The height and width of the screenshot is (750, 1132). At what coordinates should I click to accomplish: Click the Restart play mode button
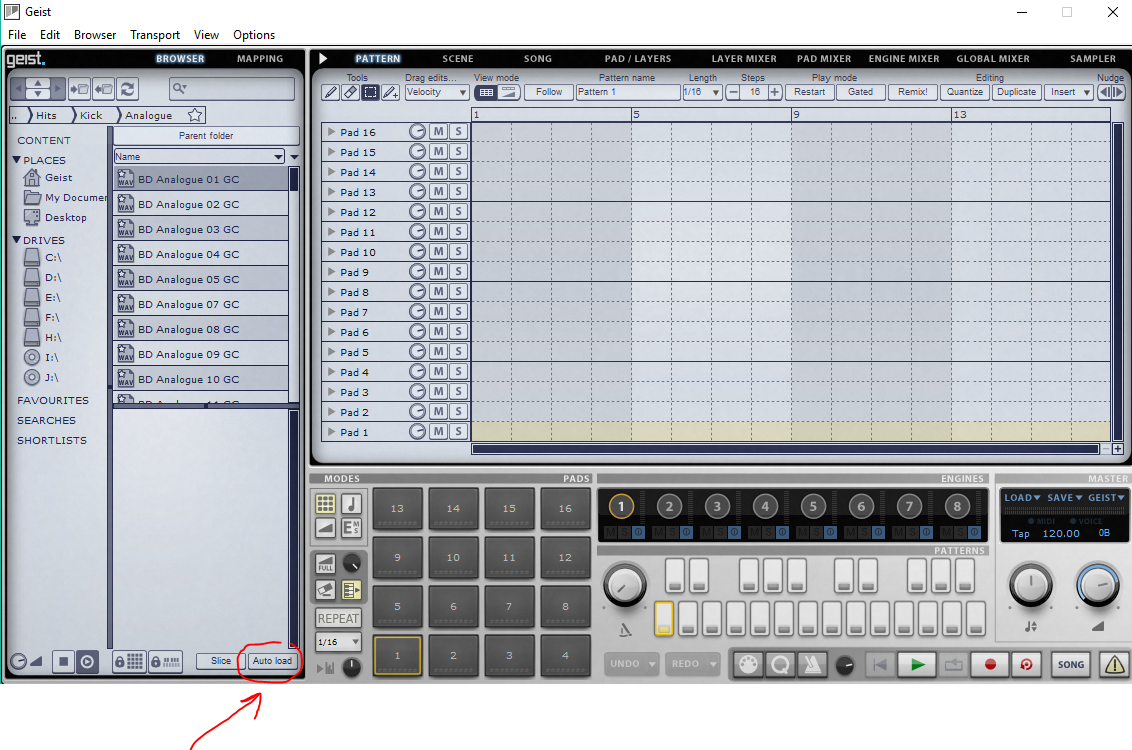pos(809,92)
